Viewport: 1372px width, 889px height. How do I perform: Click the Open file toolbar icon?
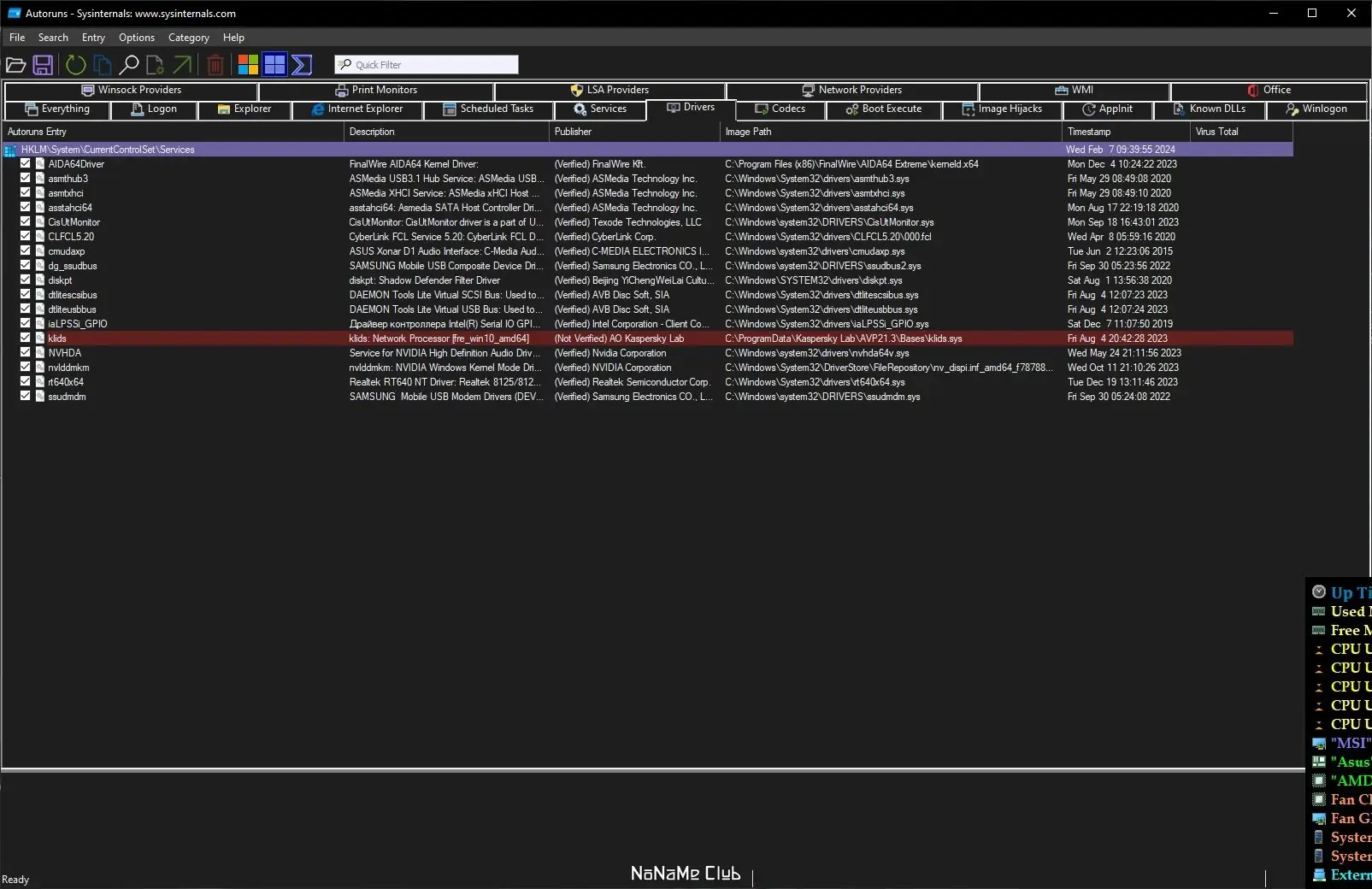click(15, 64)
